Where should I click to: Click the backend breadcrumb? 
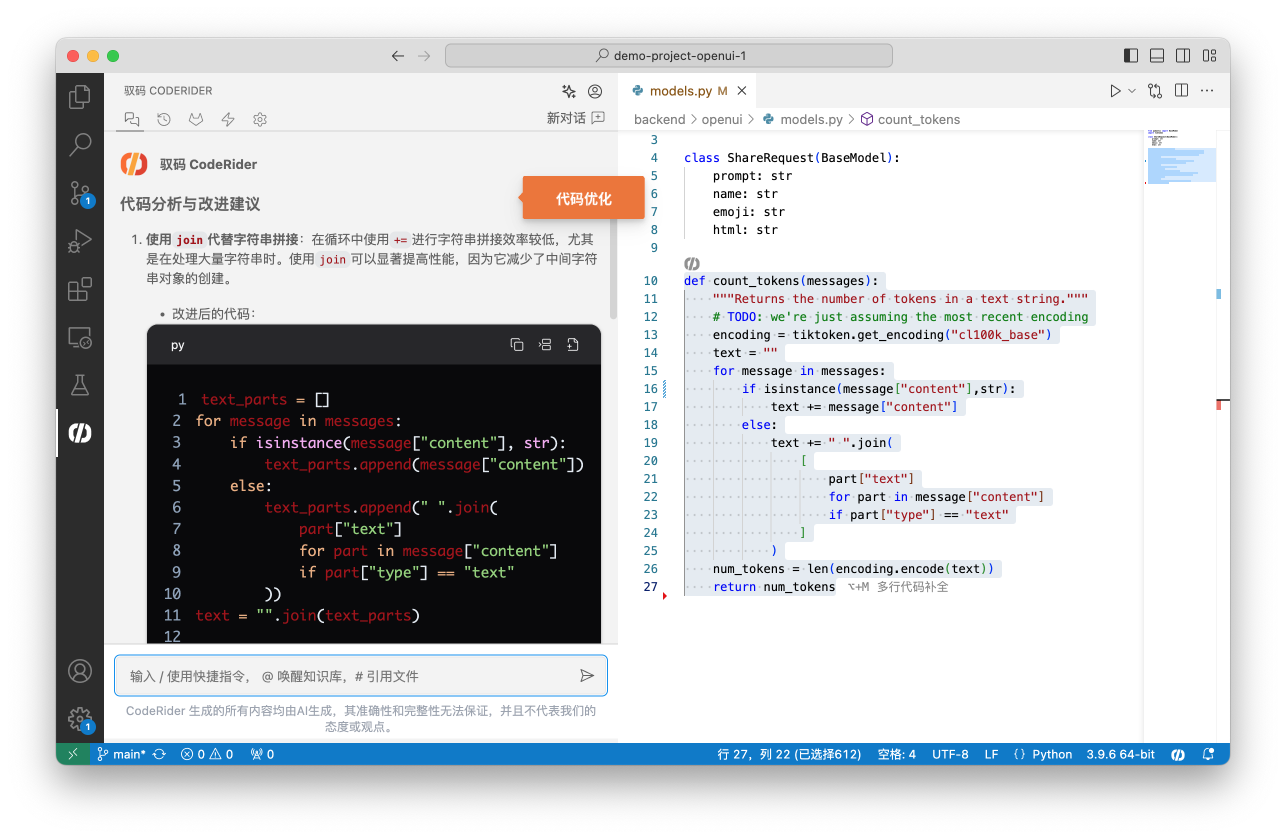point(659,119)
